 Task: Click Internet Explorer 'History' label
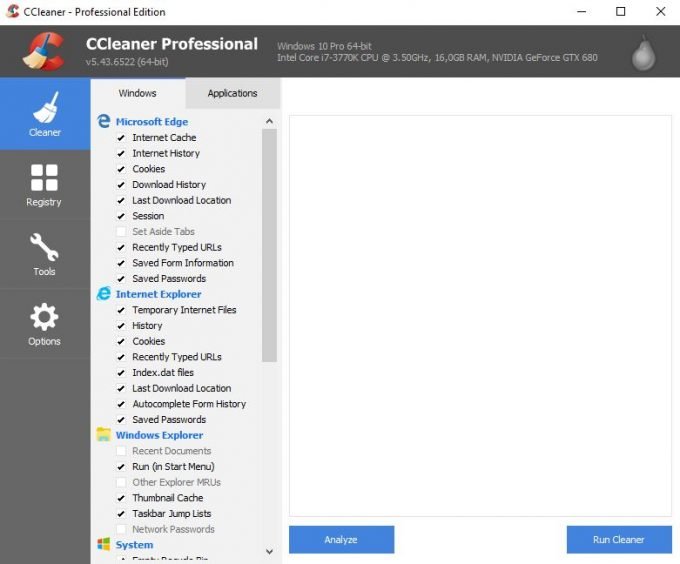(147, 326)
